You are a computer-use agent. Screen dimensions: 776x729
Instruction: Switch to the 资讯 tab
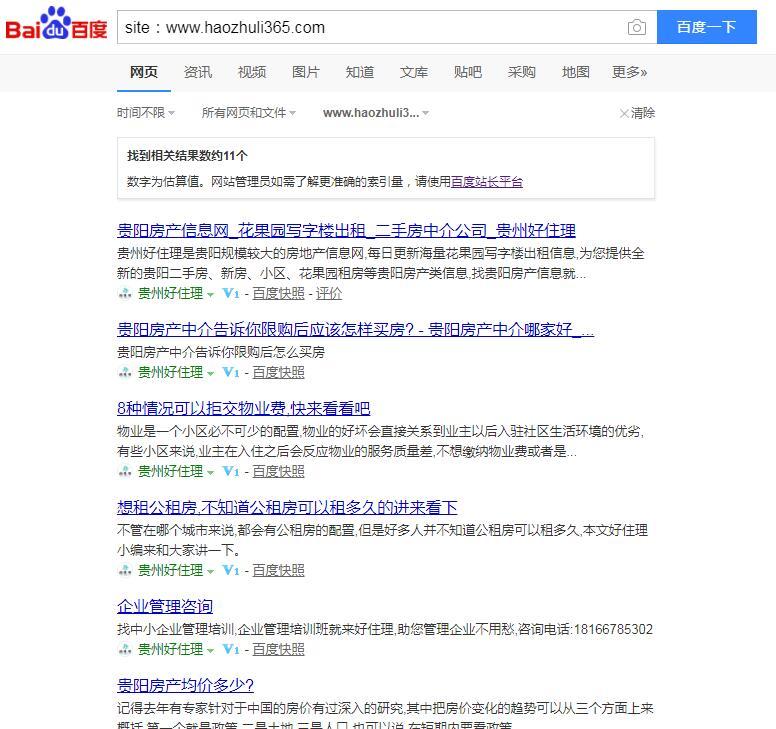pyautogui.click(x=198, y=72)
